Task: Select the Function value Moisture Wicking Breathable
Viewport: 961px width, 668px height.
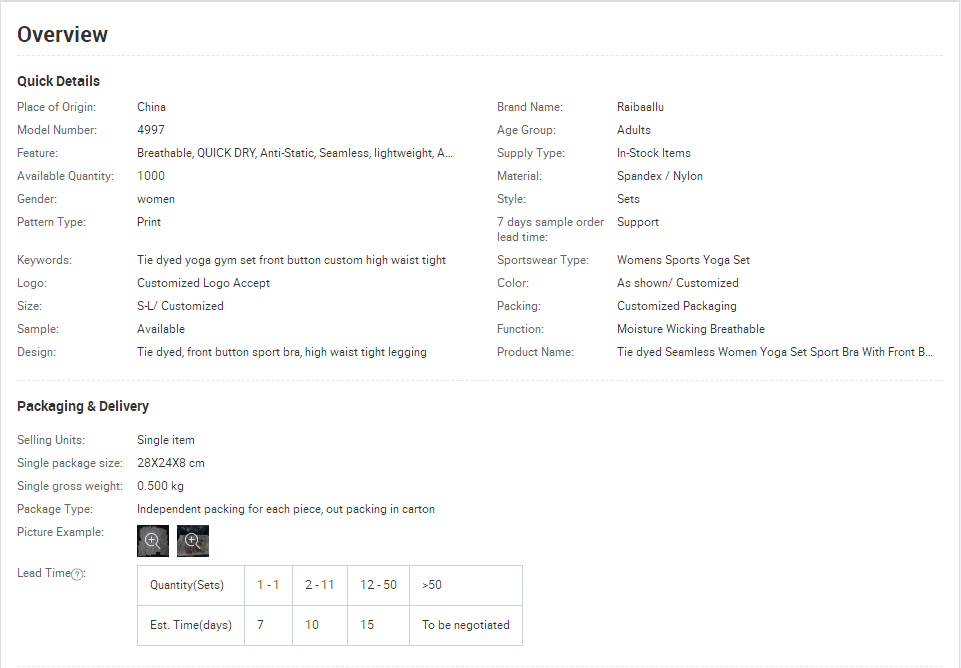Action: click(691, 329)
